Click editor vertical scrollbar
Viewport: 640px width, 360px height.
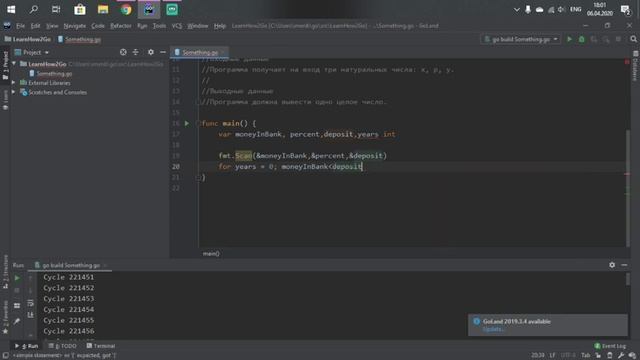click(627, 188)
